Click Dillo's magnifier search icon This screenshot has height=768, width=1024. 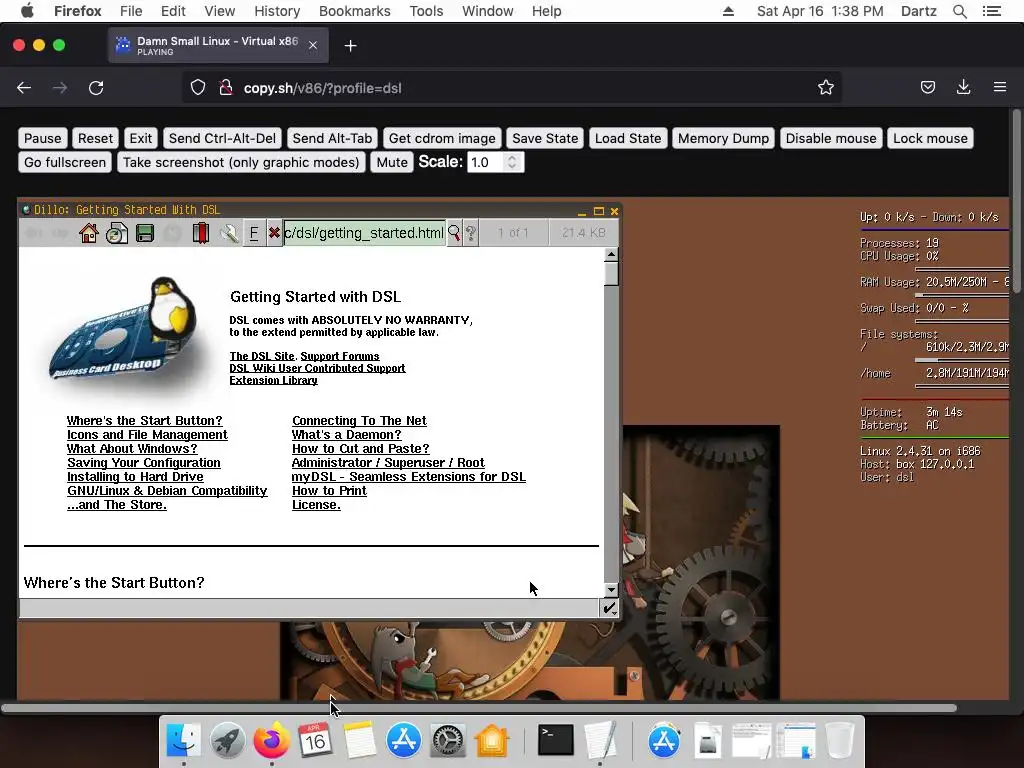pyautogui.click(x=454, y=232)
